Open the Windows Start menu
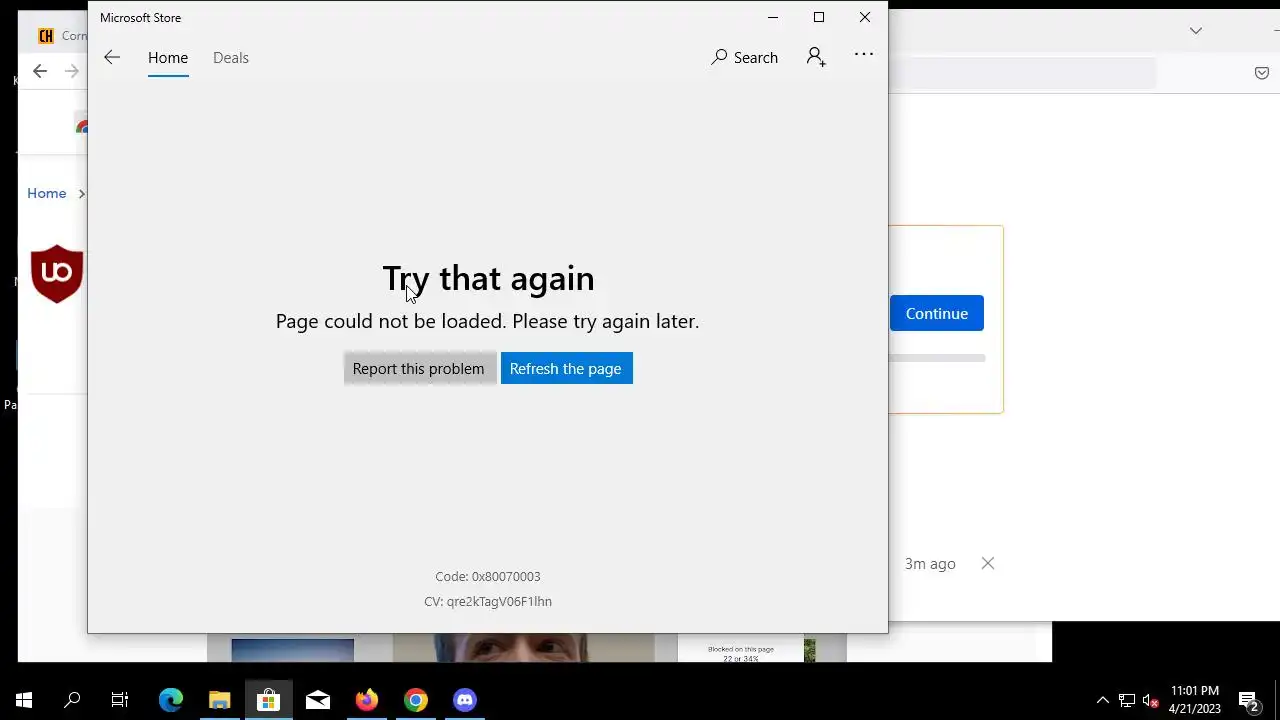Screen dimensions: 1280x720 coord(24,700)
